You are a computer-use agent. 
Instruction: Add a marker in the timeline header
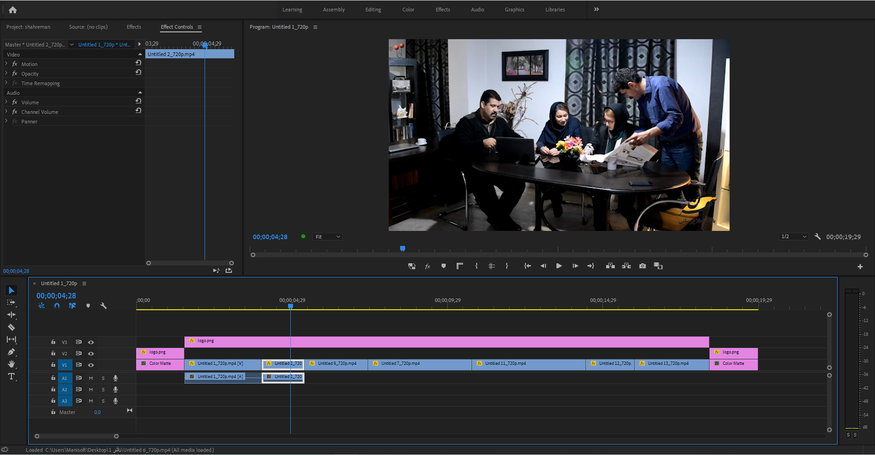point(88,306)
